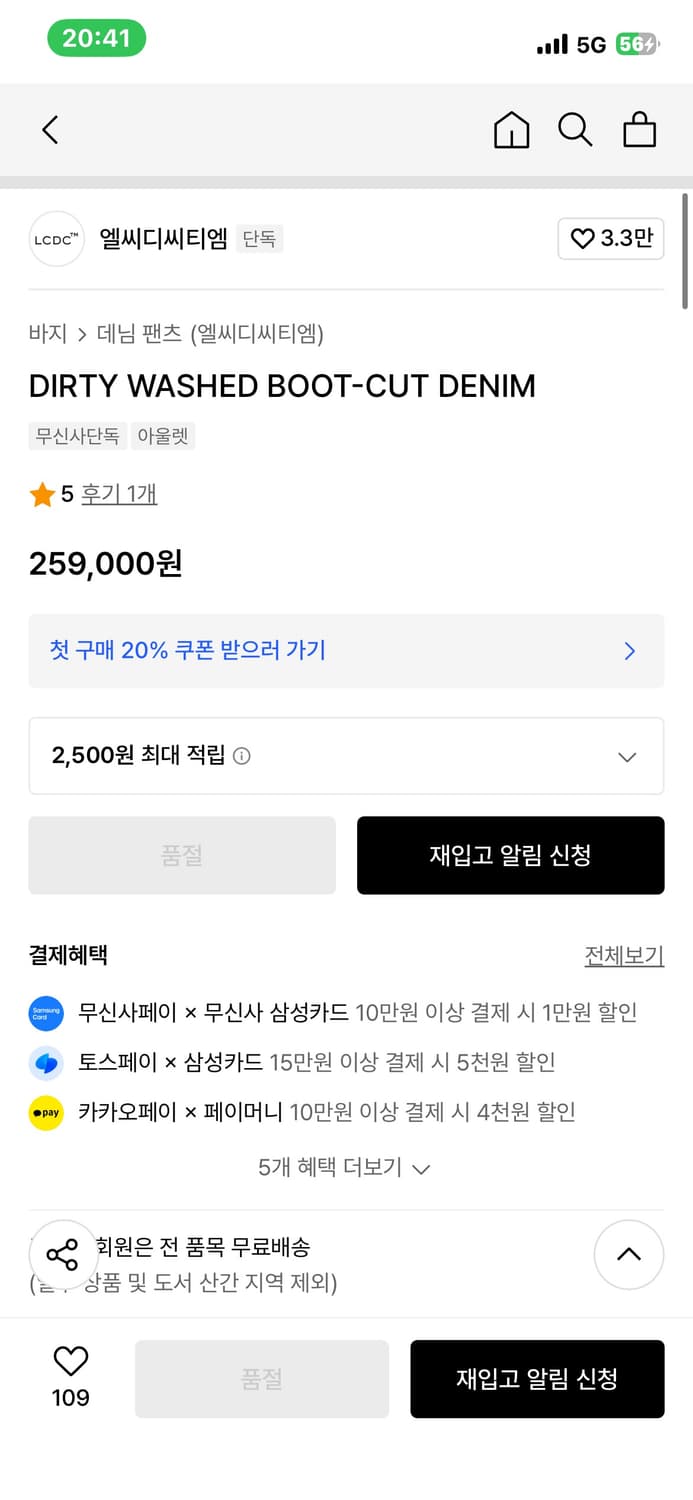Tap the LCDC brand logo
Image resolution: width=693 pixels, height=1500 pixels.
pos(57,239)
